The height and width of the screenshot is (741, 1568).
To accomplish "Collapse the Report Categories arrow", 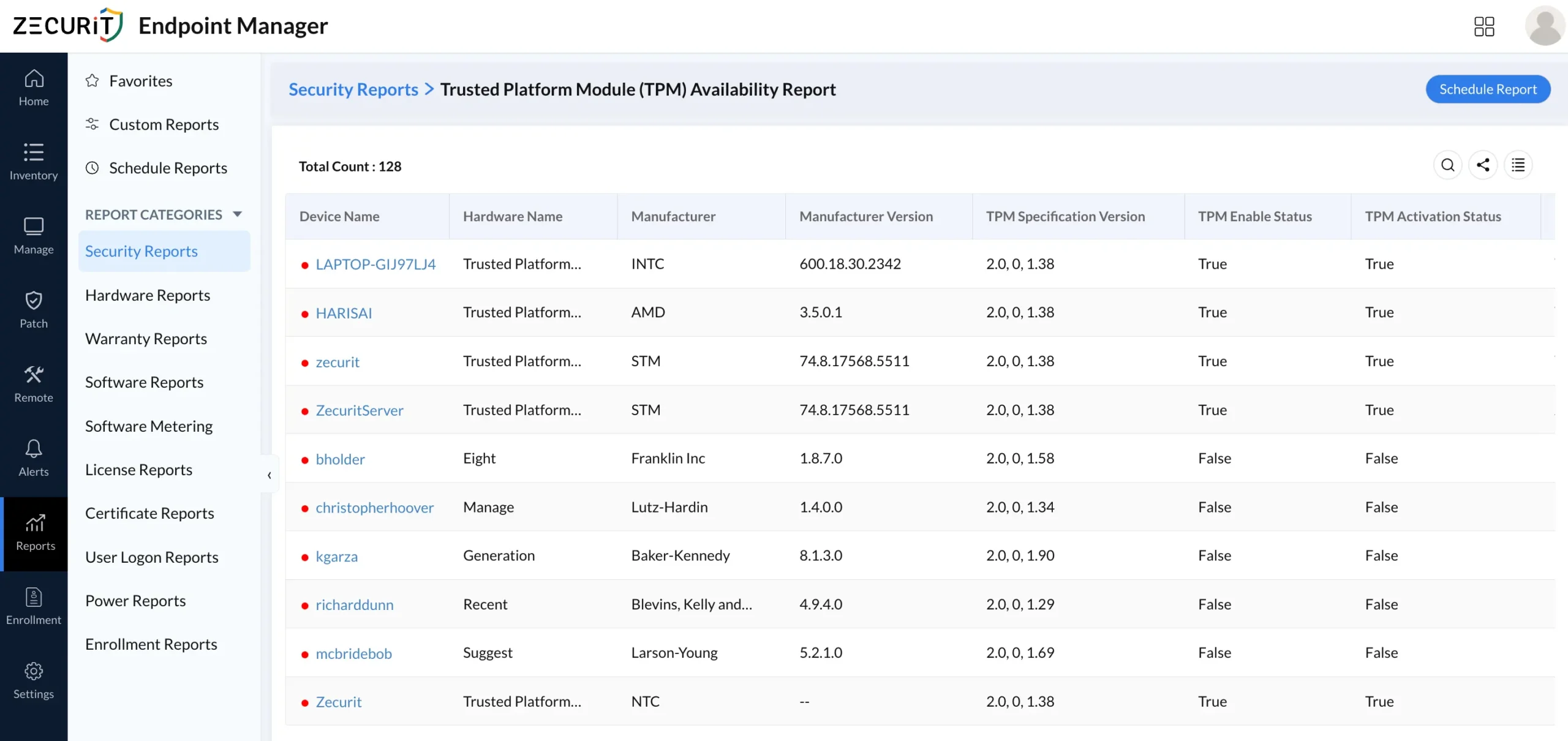I will (x=238, y=214).
